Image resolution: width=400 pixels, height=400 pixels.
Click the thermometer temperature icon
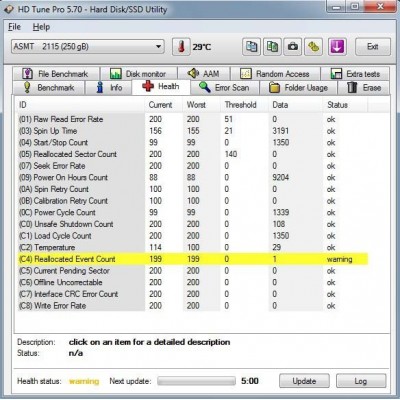(x=181, y=47)
